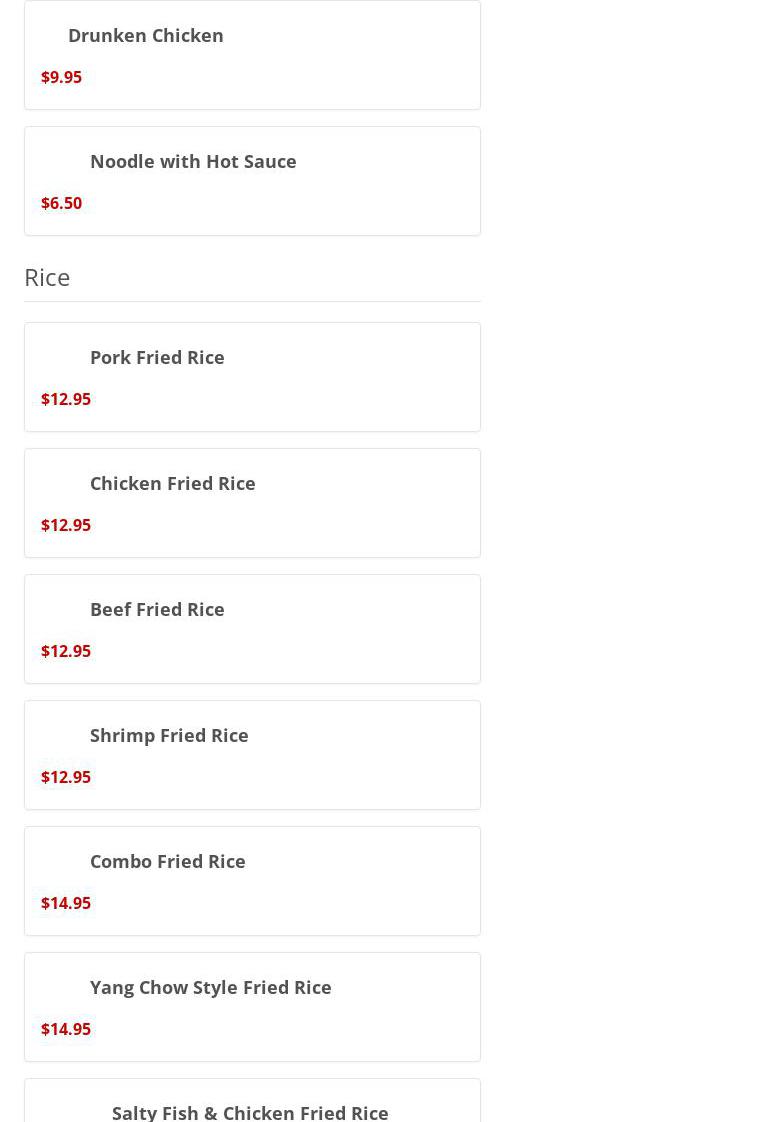Click the $6.50 price label
The width and height of the screenshot is (770, 1122).
[x=61, y=203]
